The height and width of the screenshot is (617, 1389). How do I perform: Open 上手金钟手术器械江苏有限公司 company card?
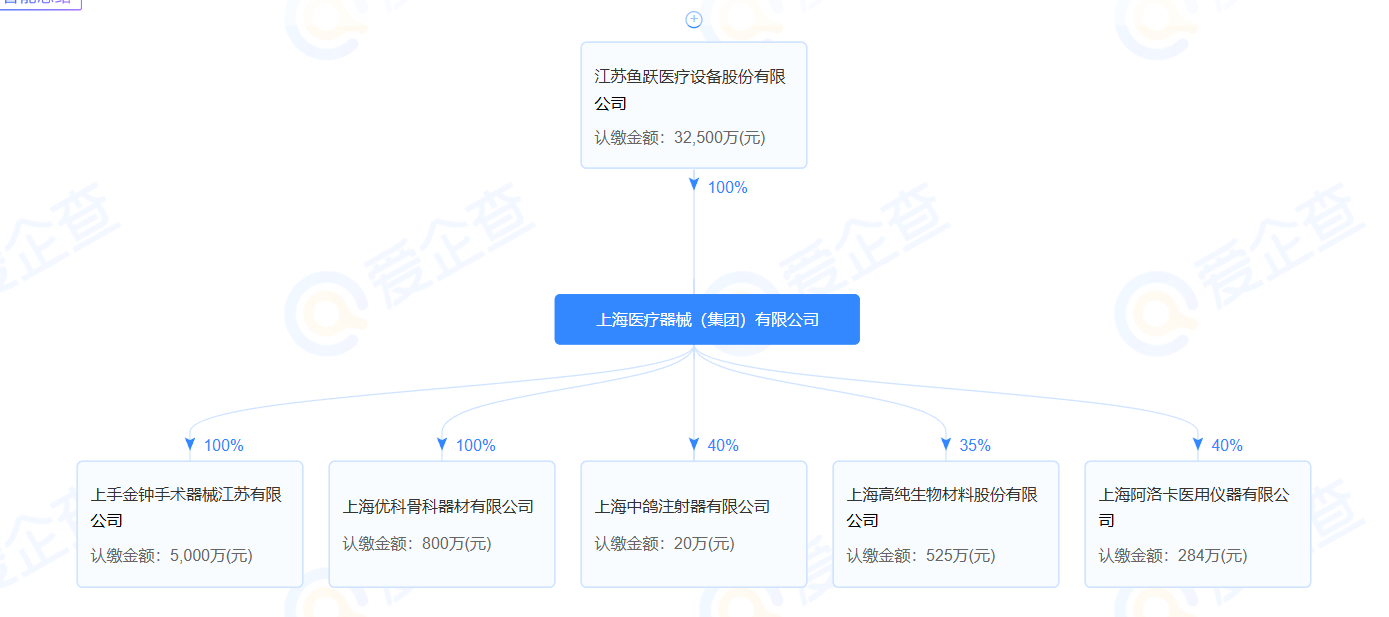(x=190, y=524)
